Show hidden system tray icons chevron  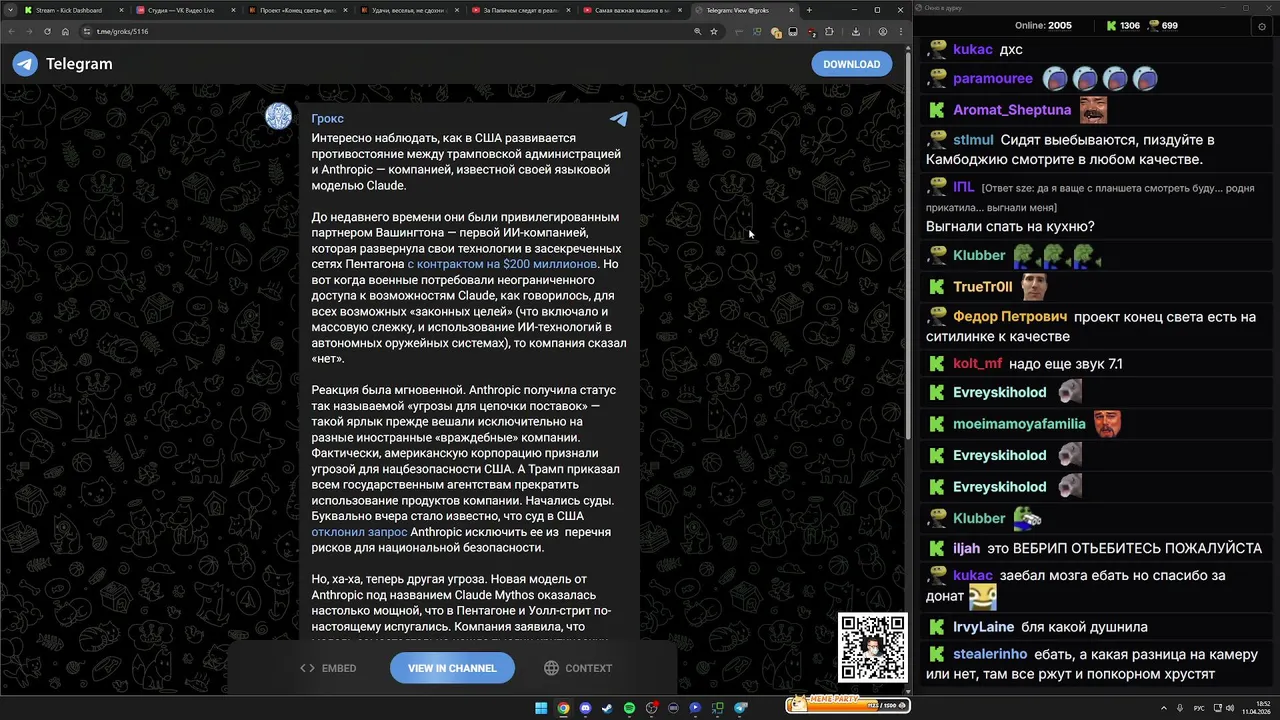click(x=1164, y=708)
